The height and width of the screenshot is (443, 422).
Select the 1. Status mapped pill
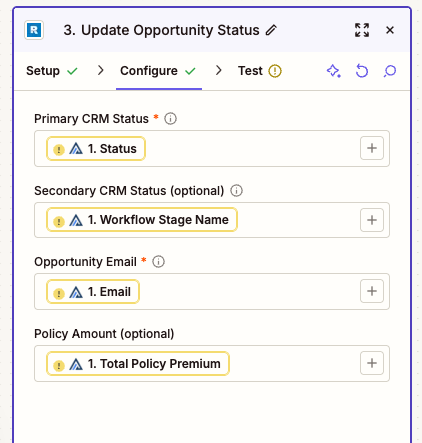[96, 149]
